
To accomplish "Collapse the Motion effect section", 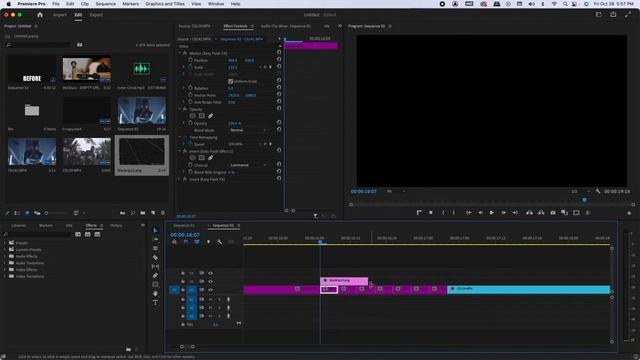I will point(180,53).
